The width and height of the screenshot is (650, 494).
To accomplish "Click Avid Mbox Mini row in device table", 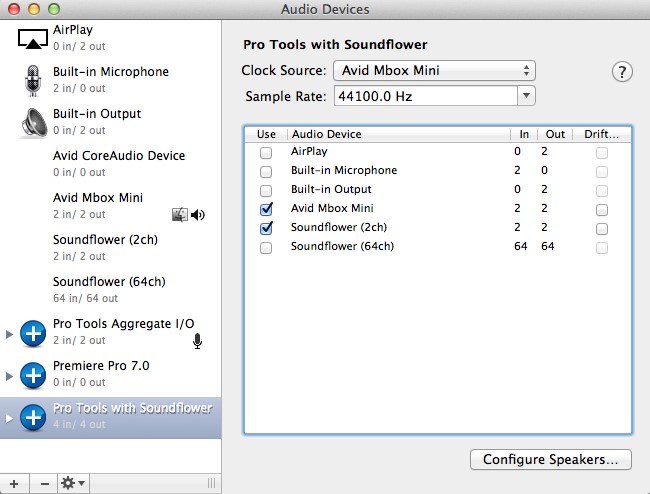I will pos(438,208).
